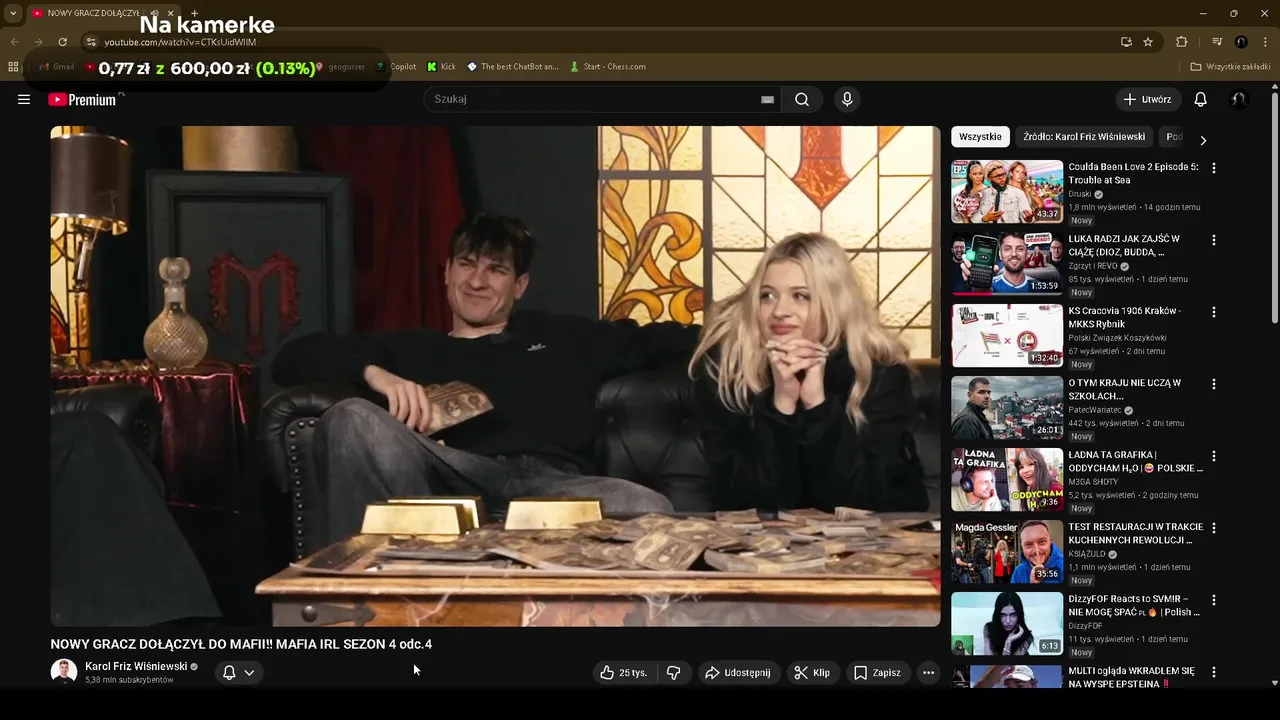Open the Utwórz create button
This screenshot has height=720, width=1280.
[1148, 99]
